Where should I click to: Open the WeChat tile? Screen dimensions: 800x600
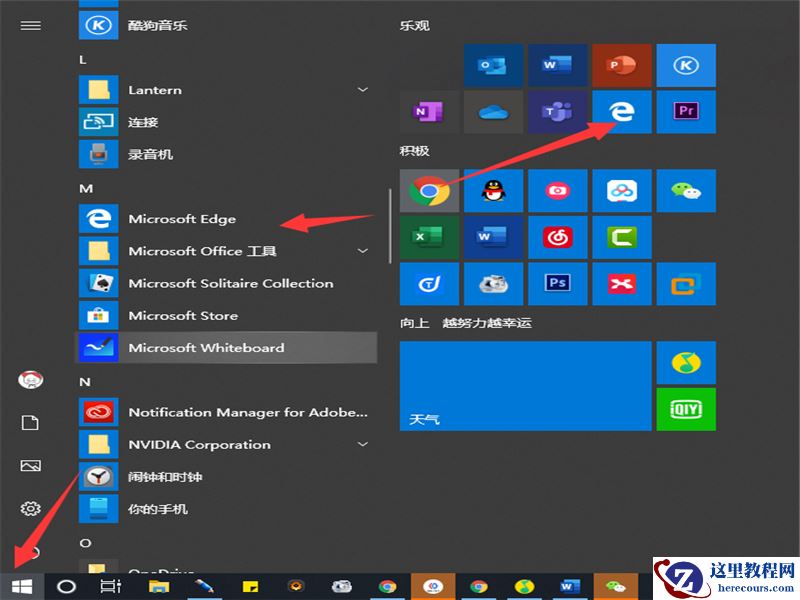(686, 190)
